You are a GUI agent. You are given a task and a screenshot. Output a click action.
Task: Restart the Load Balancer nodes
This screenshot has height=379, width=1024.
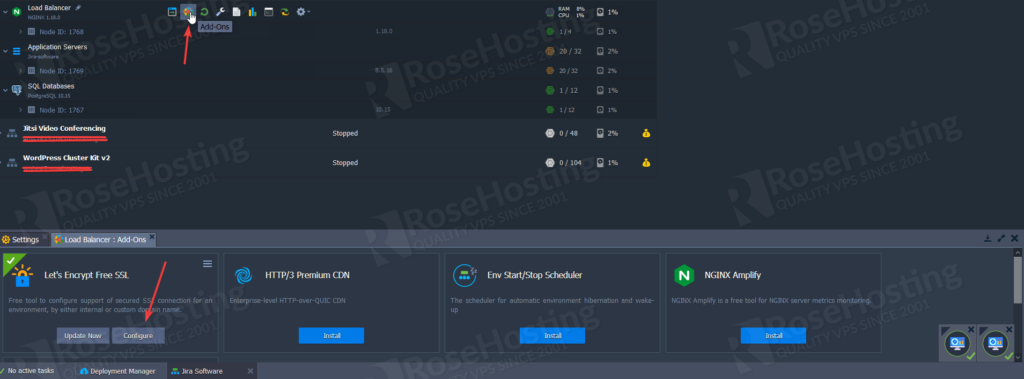[204, 12]
